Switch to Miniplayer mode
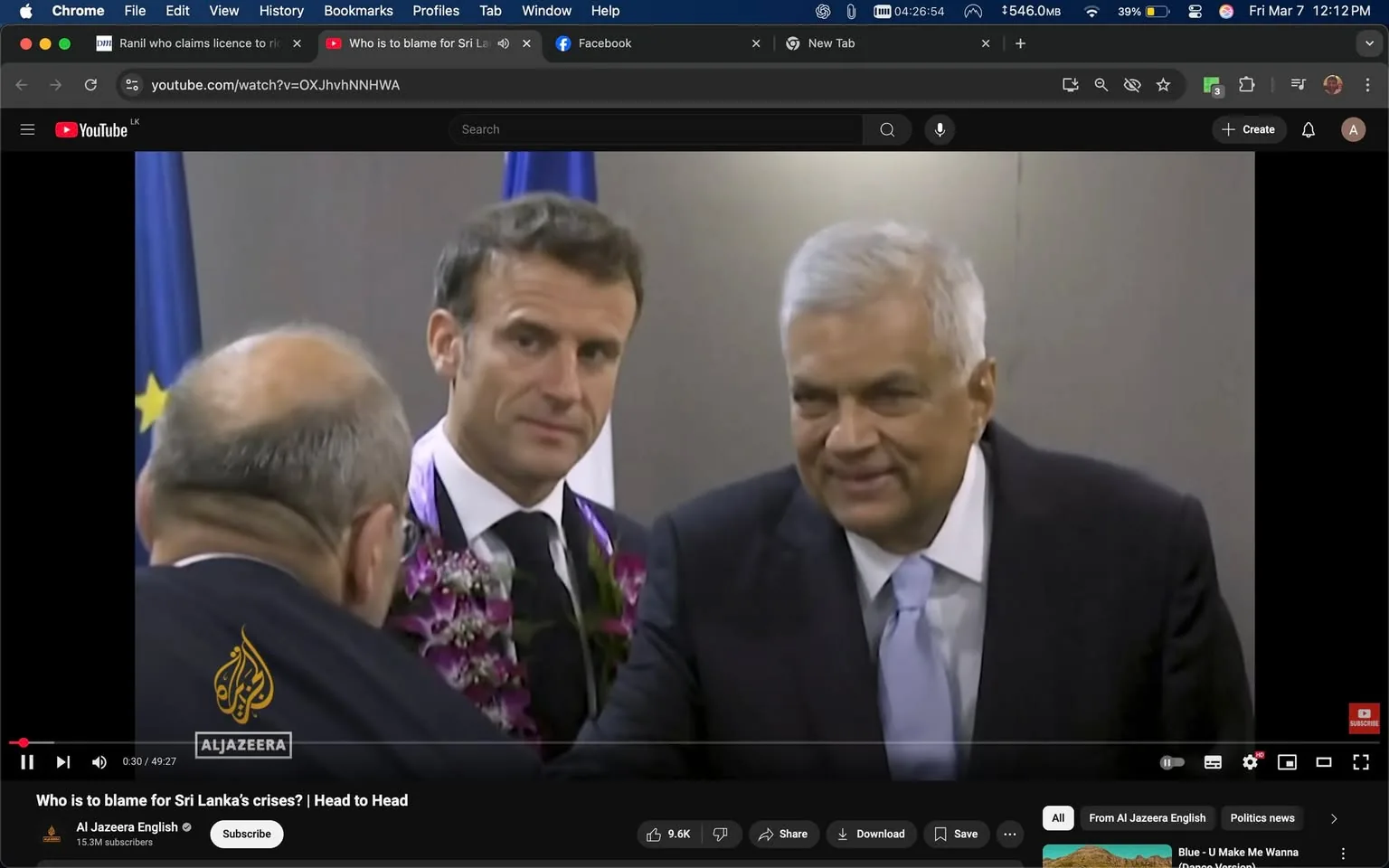Image resolution: width=1389 pixels, height=868 pixels. [x=1287, y=761]
